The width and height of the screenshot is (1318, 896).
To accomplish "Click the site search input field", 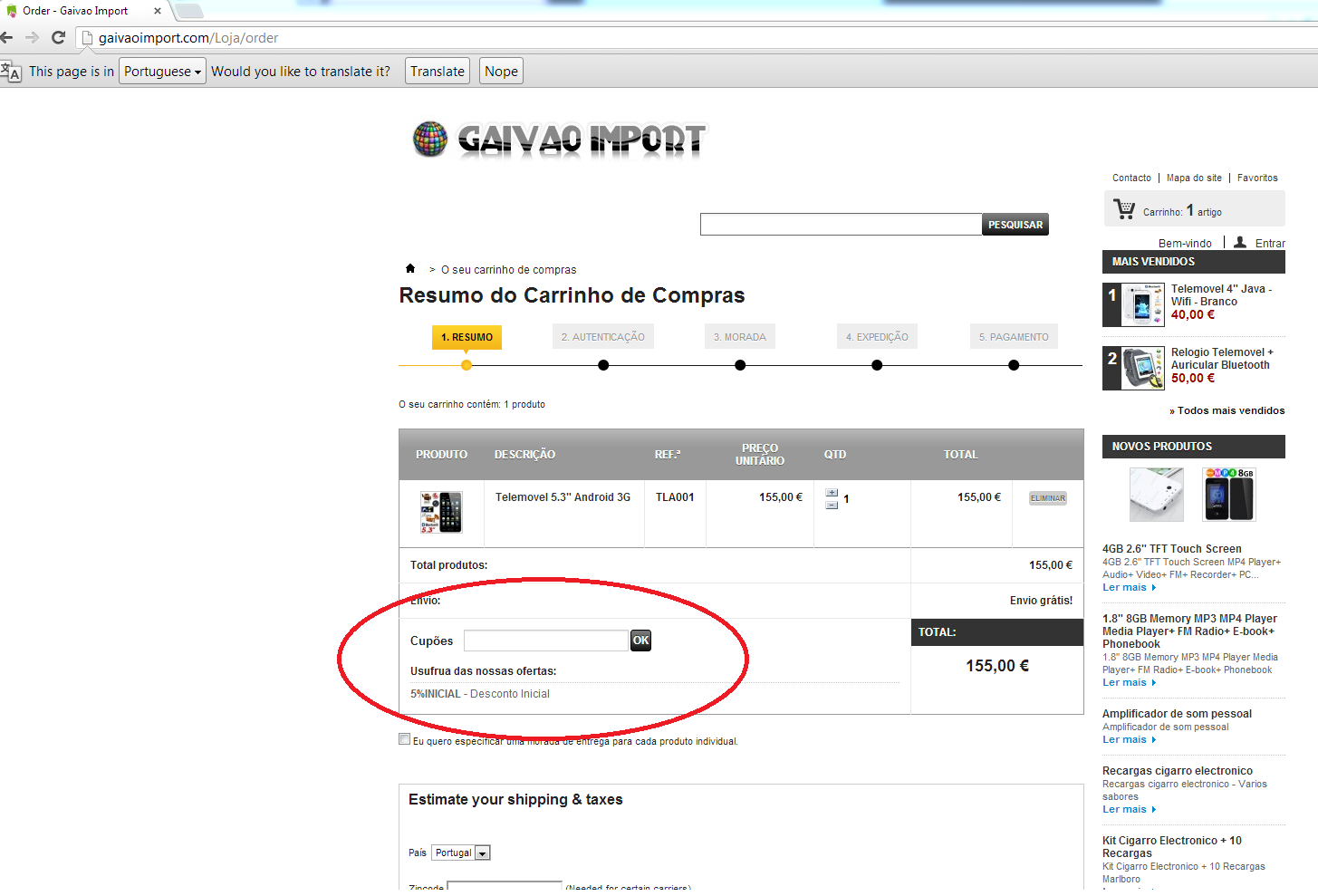I will tap(841, 225).
